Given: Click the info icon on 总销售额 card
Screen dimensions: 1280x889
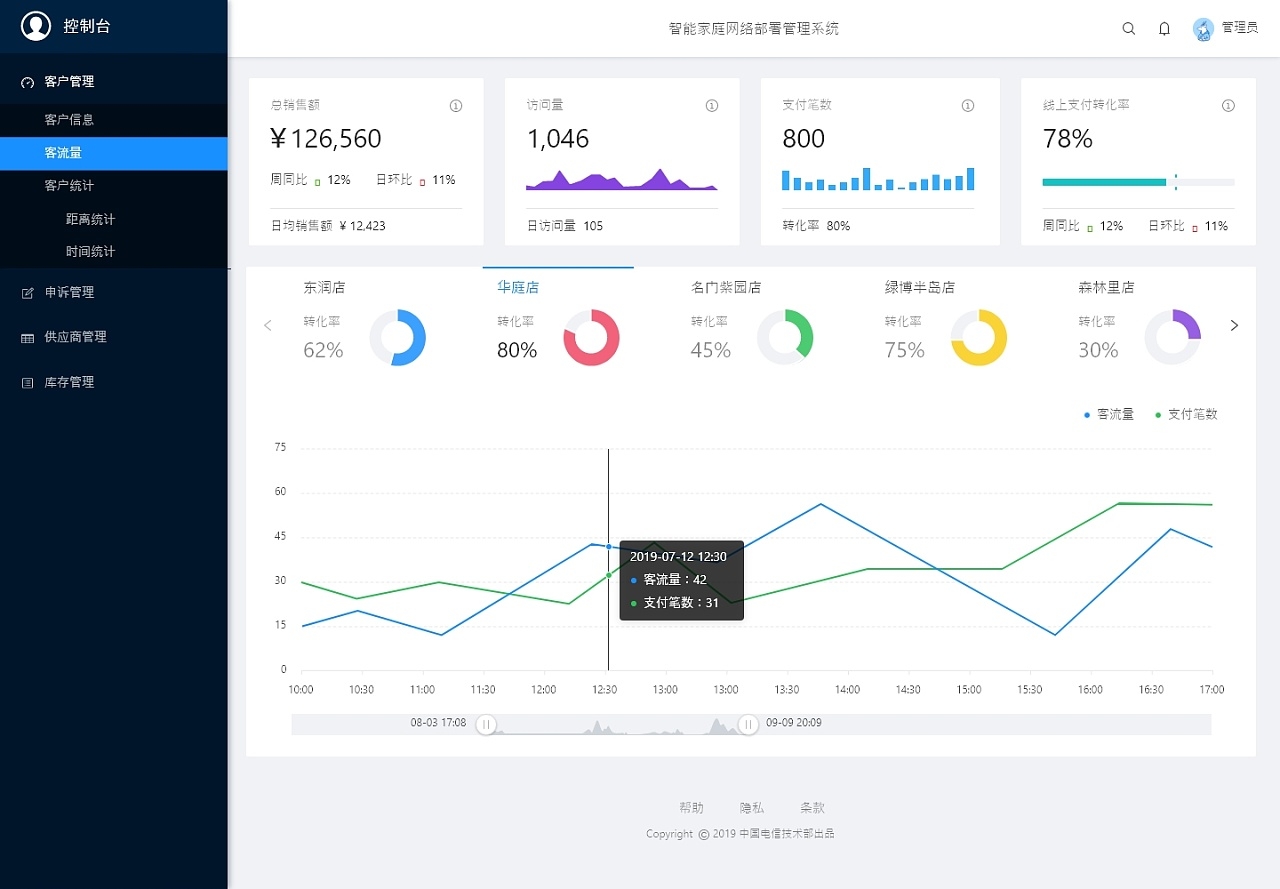Looking at the screenshot, I should pos(456,106).
